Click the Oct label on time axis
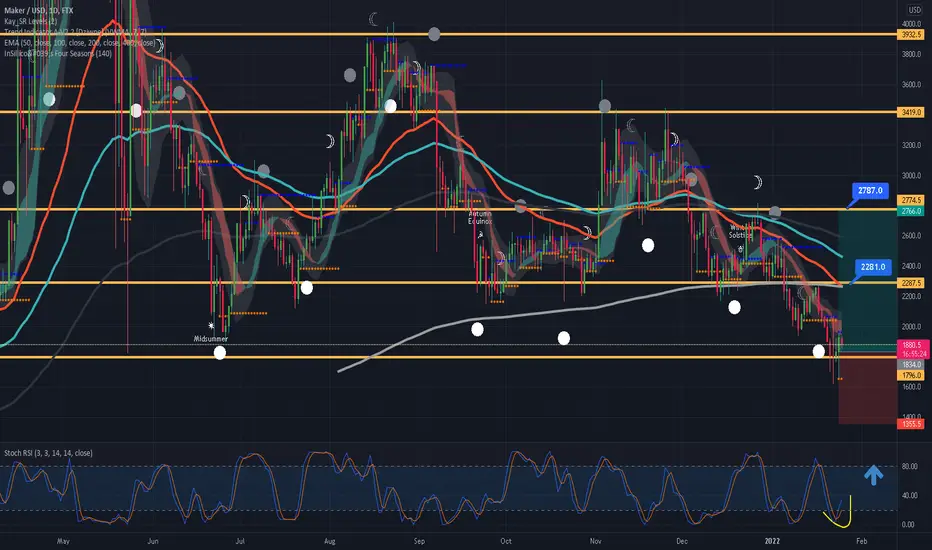The width and height of the screenshot is (932, 550). (x=506, y=541)
